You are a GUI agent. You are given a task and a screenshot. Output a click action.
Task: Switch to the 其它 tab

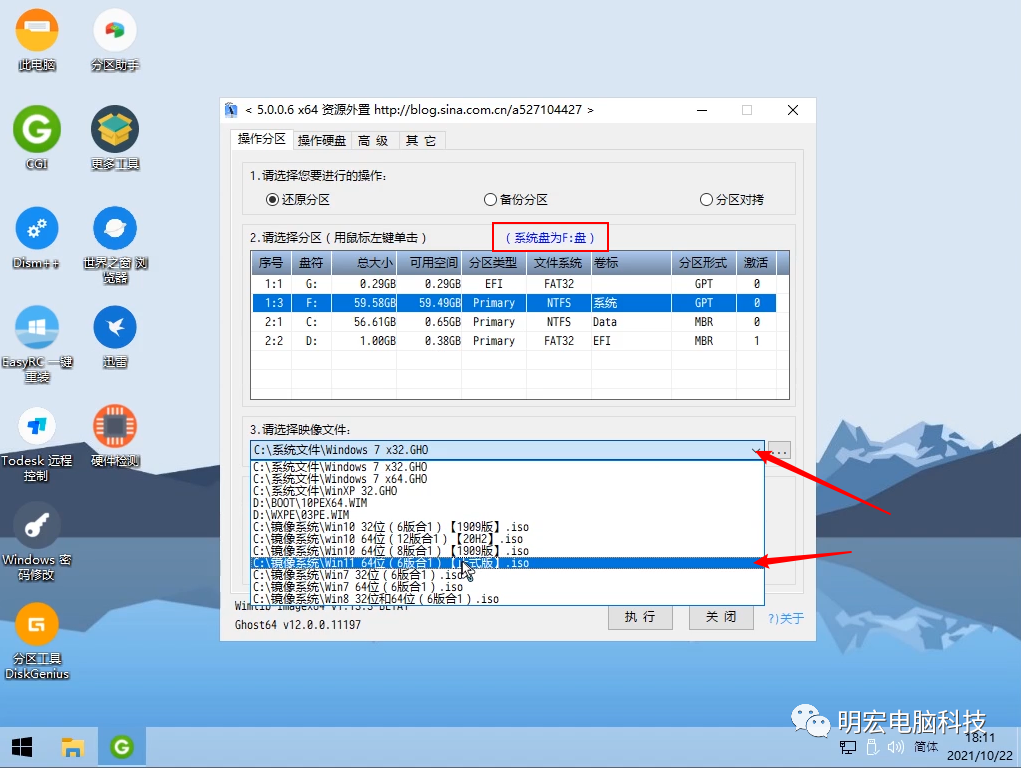point(421,141)
